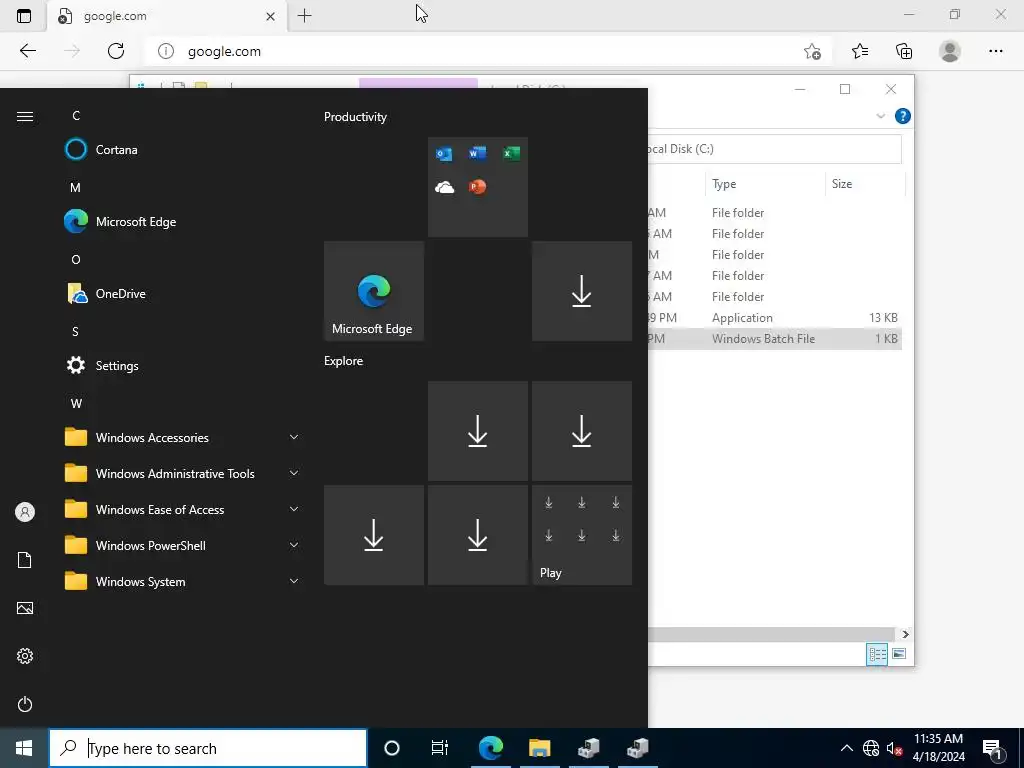The image size is (1024, 768).
Task: Click the PowerPoint icon in the Office tile
Action: coord(477,187)
